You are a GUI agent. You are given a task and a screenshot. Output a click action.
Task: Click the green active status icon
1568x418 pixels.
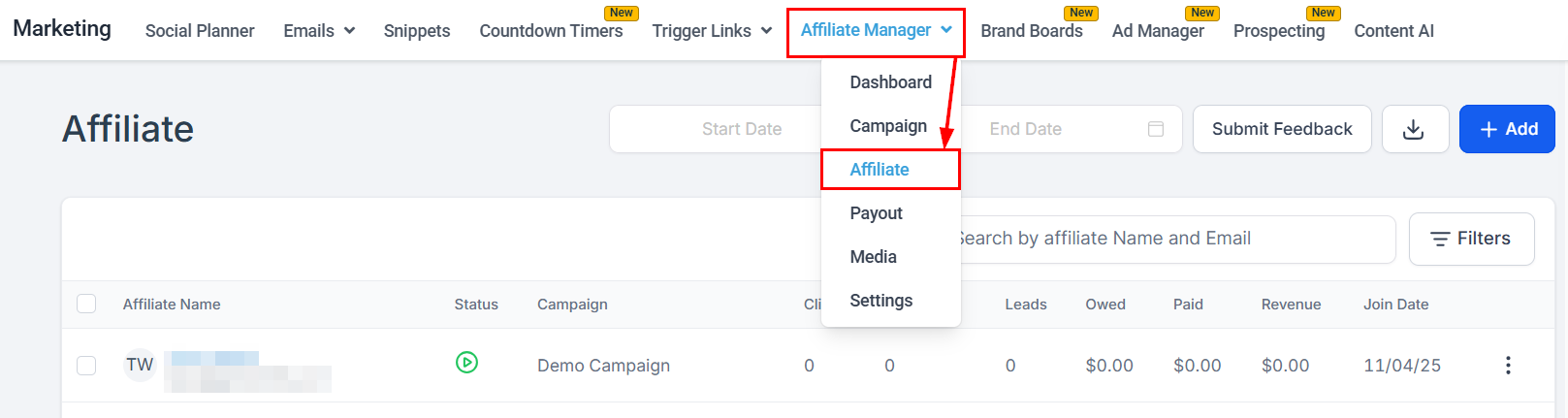466,363
